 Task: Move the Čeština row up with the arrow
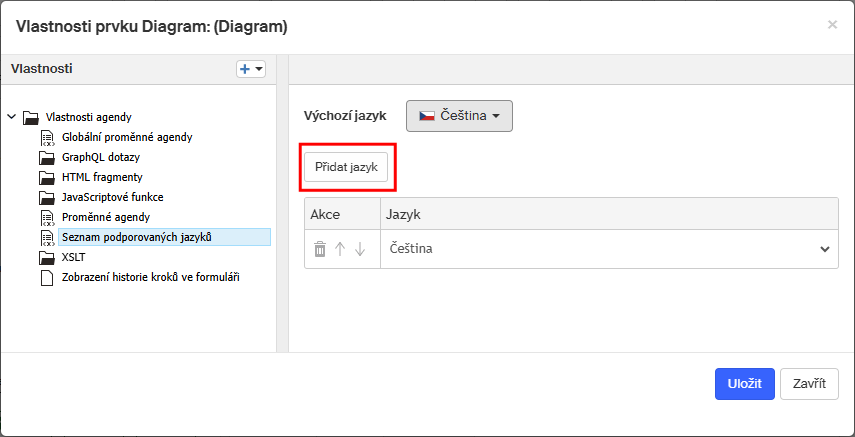click(340, 249)
